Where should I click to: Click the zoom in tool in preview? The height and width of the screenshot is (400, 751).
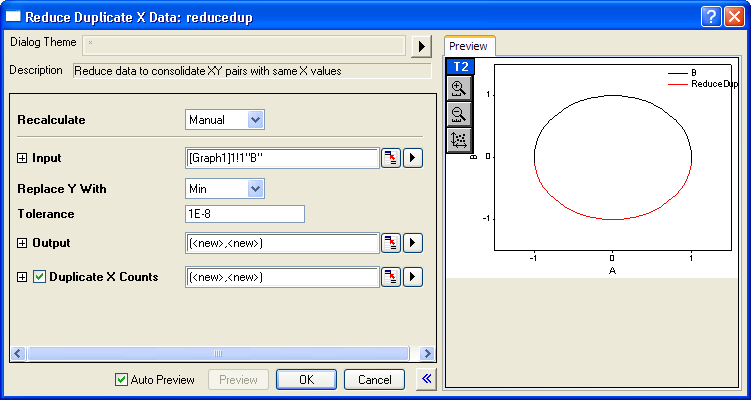point(460,89)
